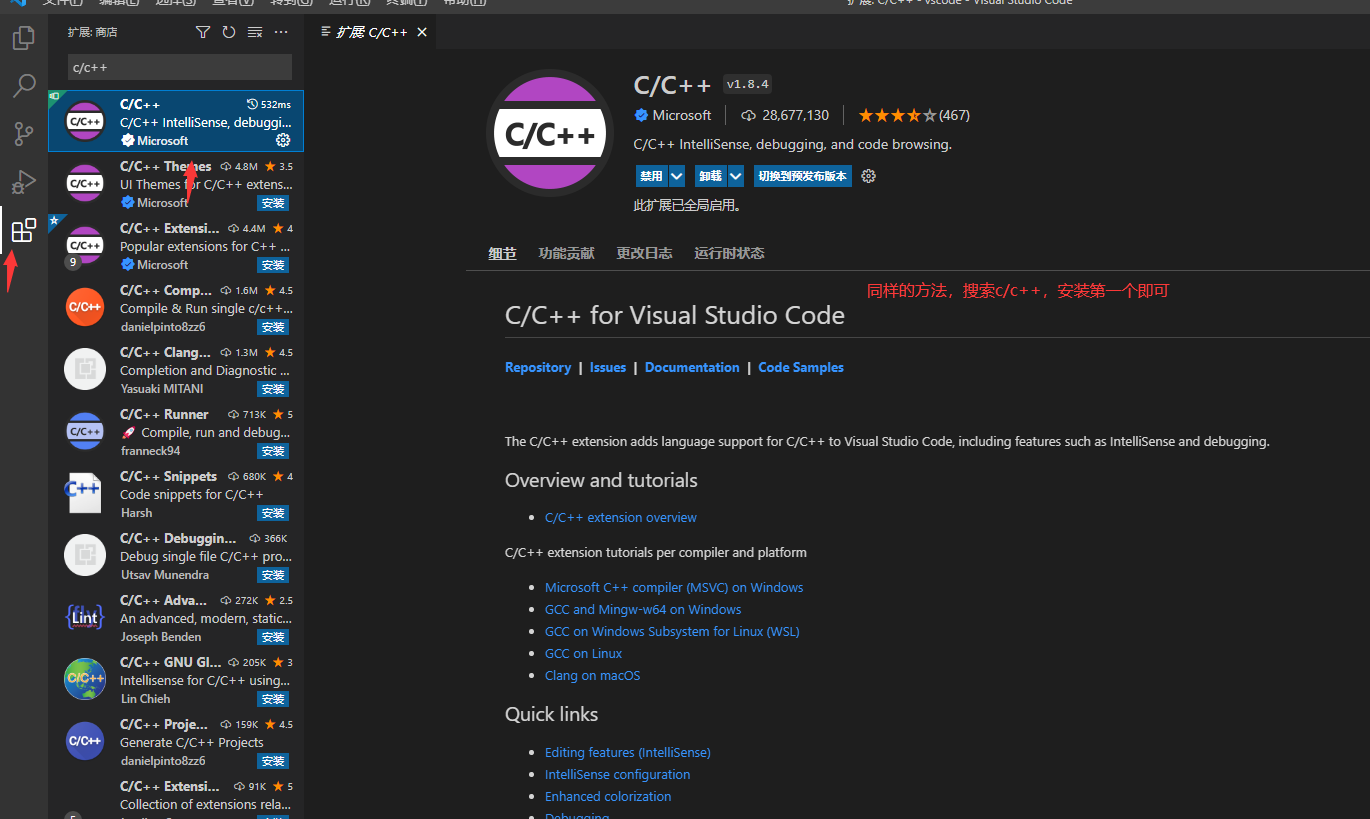
Task: Open GCC on Linux link
Action: (583, 653)
